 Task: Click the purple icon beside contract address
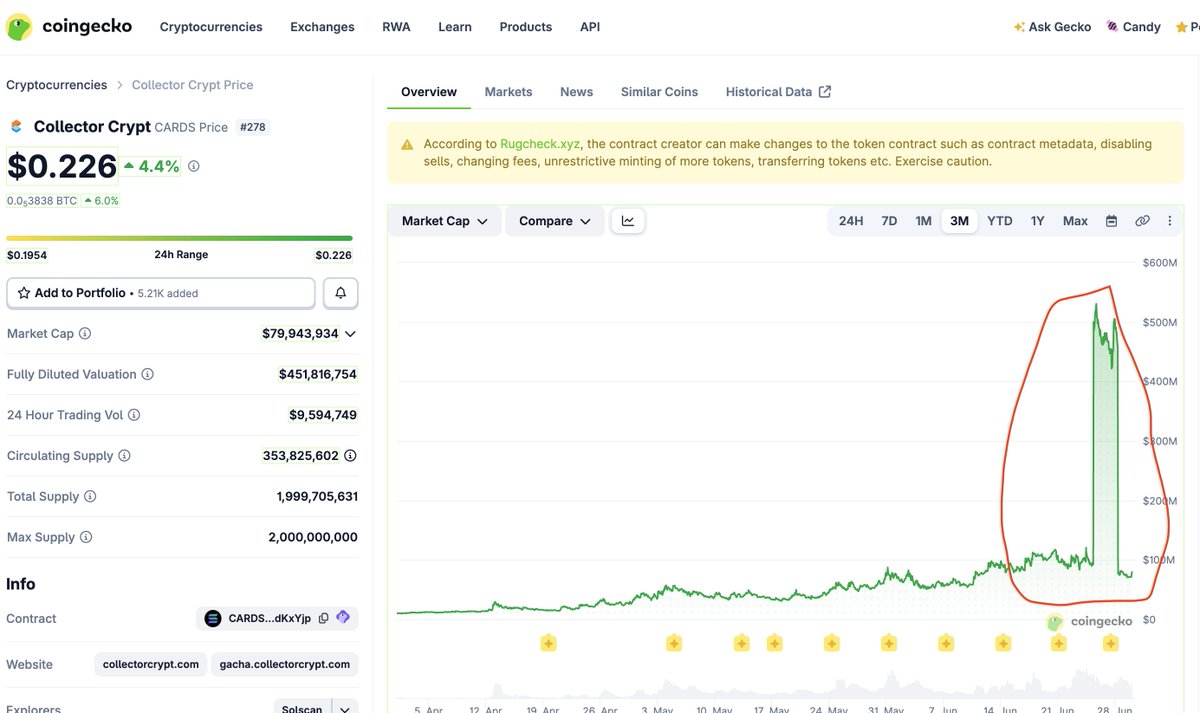343,618
